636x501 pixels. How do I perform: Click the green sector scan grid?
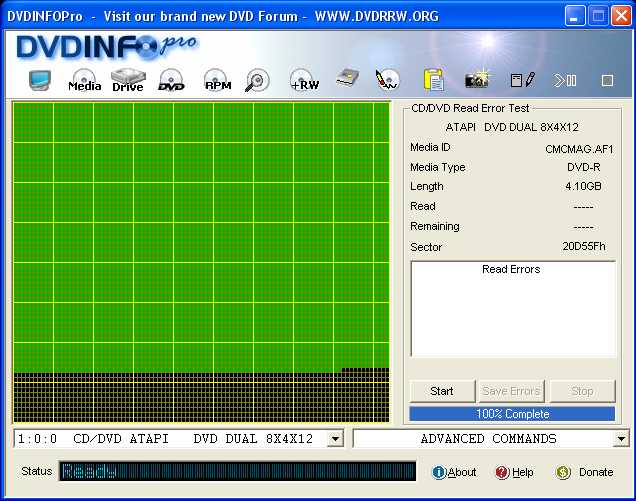click(x=202, y=262)
